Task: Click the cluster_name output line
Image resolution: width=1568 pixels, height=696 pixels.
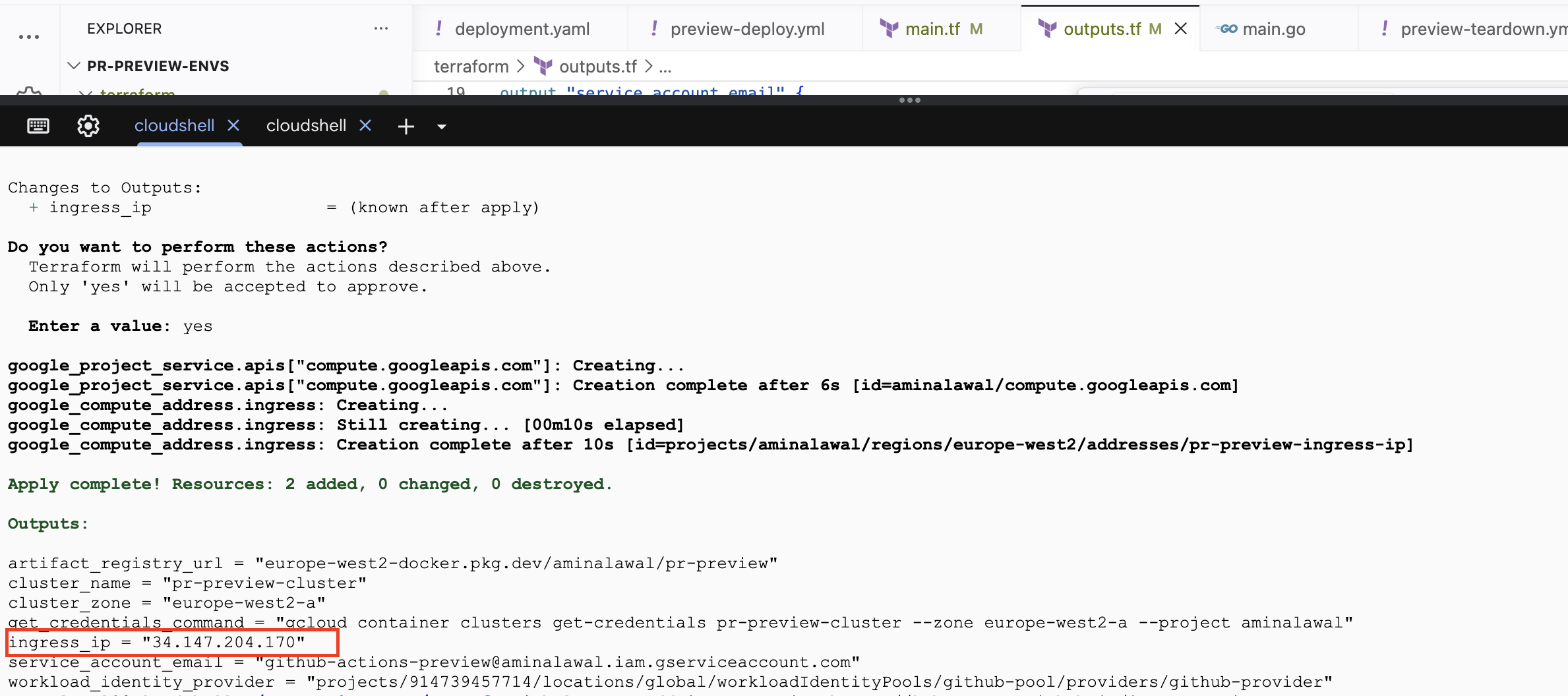Action: (187, 583)
